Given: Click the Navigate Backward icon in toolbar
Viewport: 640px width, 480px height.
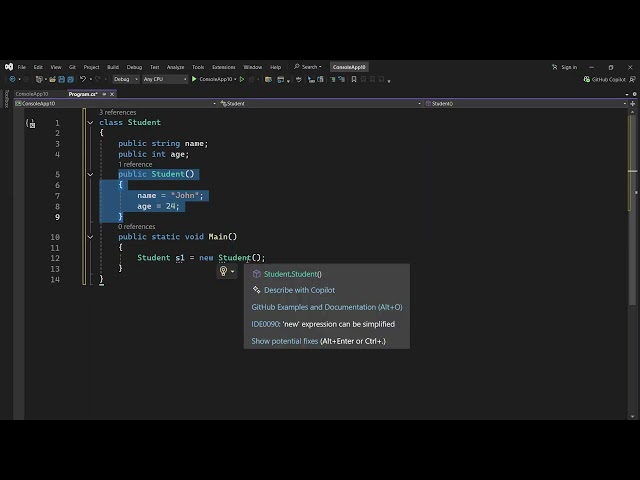Looking at the screenshot, I should tap(12, 79).
